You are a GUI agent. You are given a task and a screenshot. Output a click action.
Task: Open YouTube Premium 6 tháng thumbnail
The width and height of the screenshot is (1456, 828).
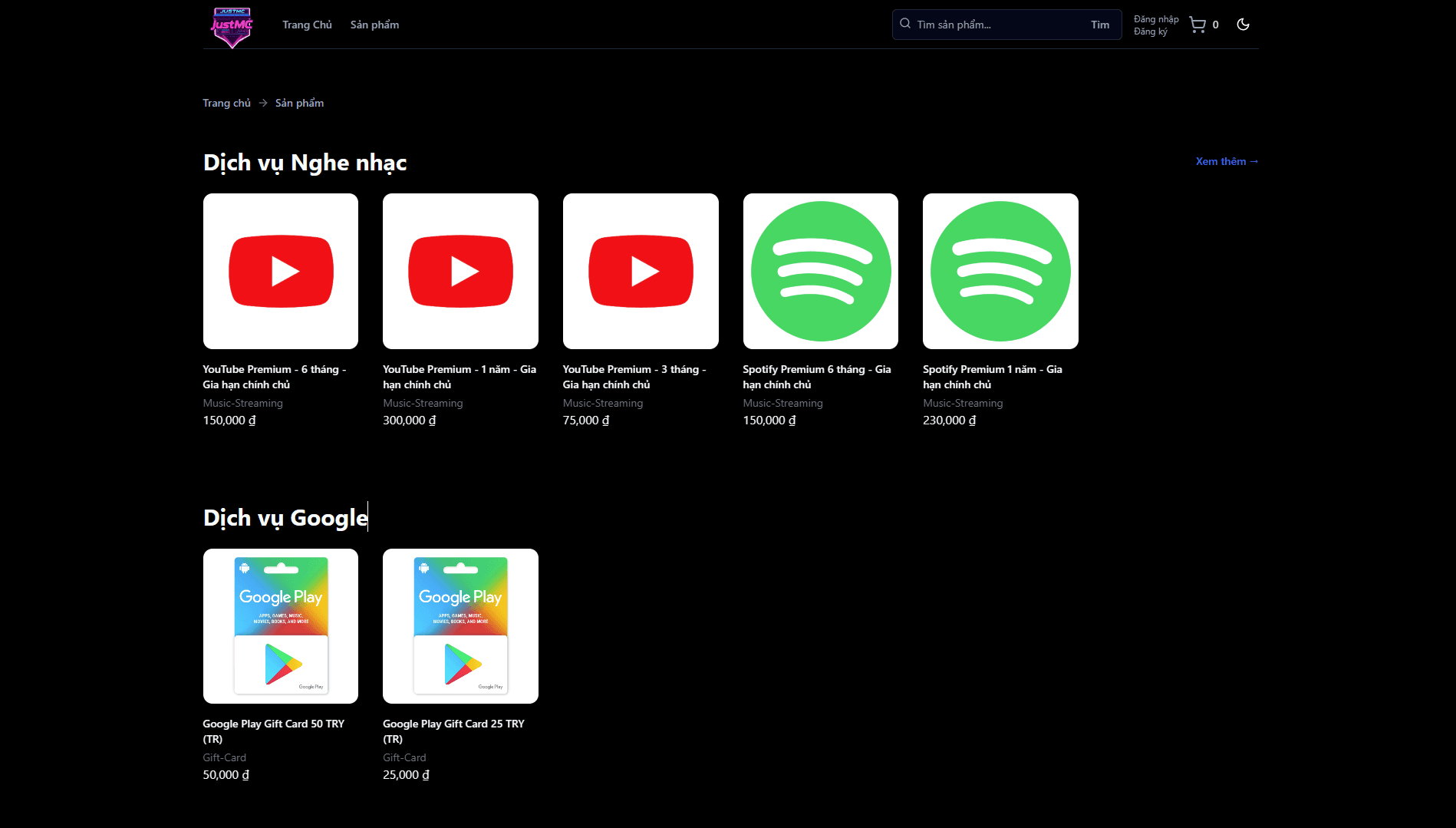[x=281, y=271]
